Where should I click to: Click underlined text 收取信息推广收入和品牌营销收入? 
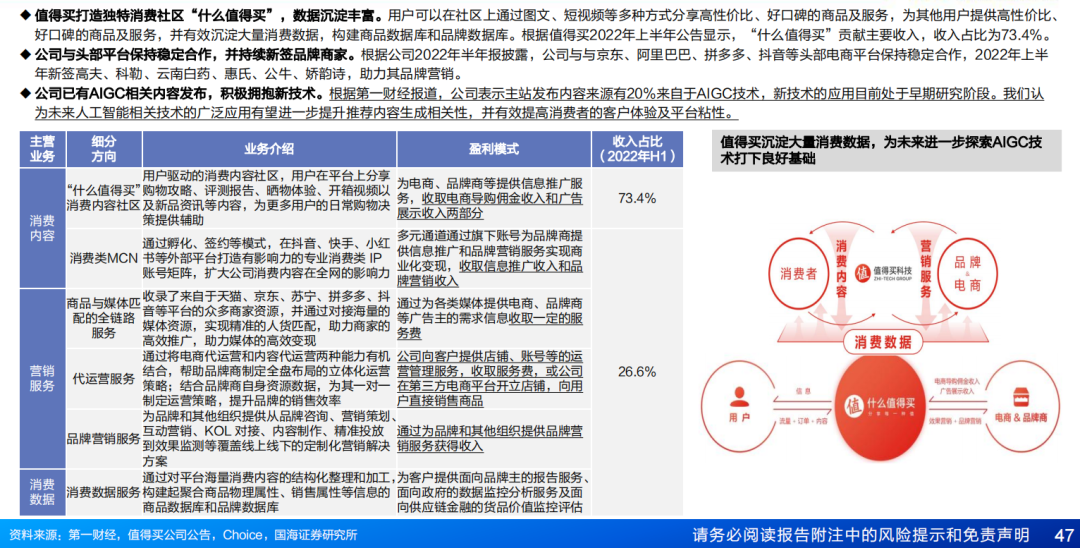pos(490,273)
